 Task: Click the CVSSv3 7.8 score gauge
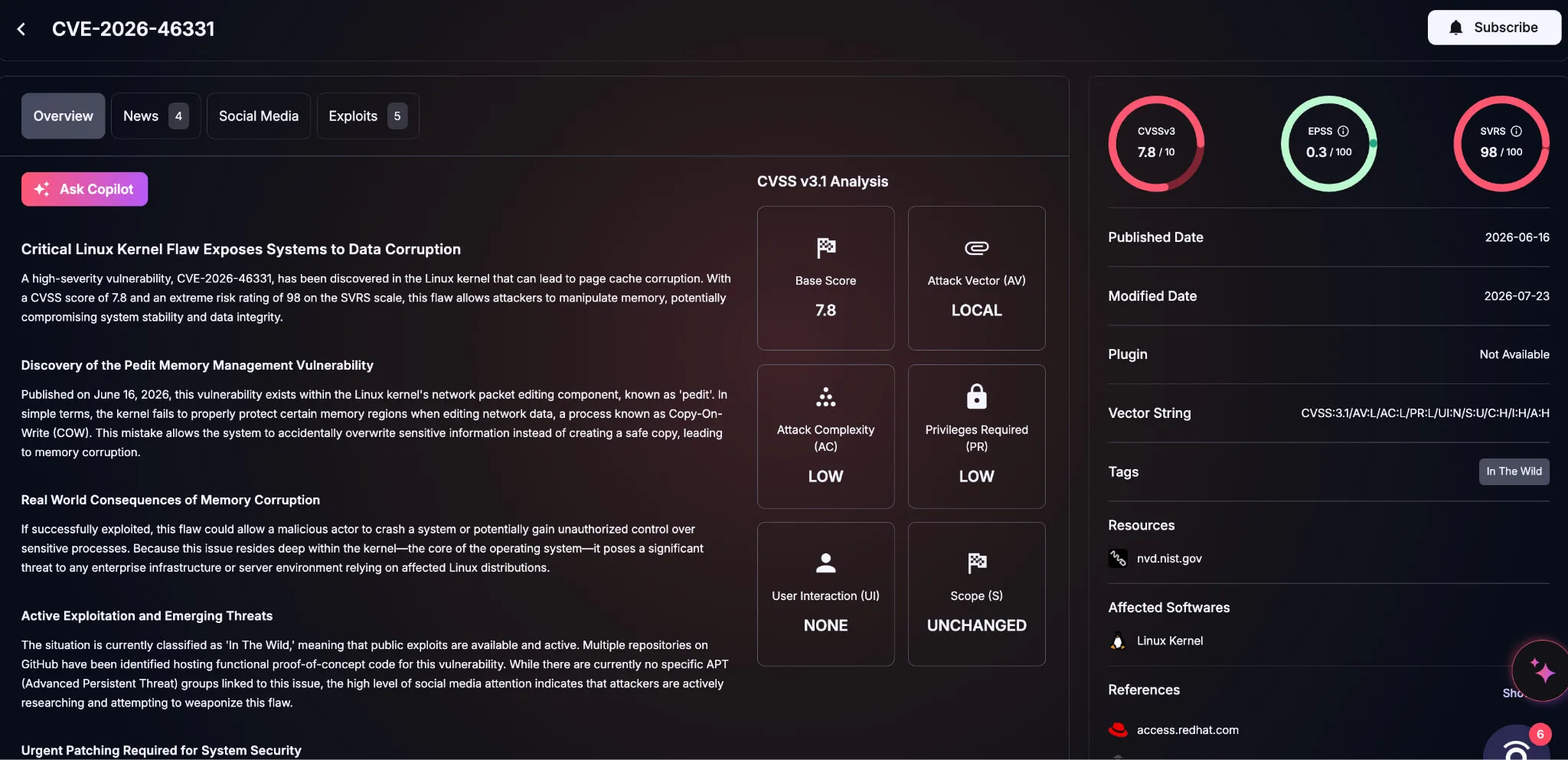1156,143
